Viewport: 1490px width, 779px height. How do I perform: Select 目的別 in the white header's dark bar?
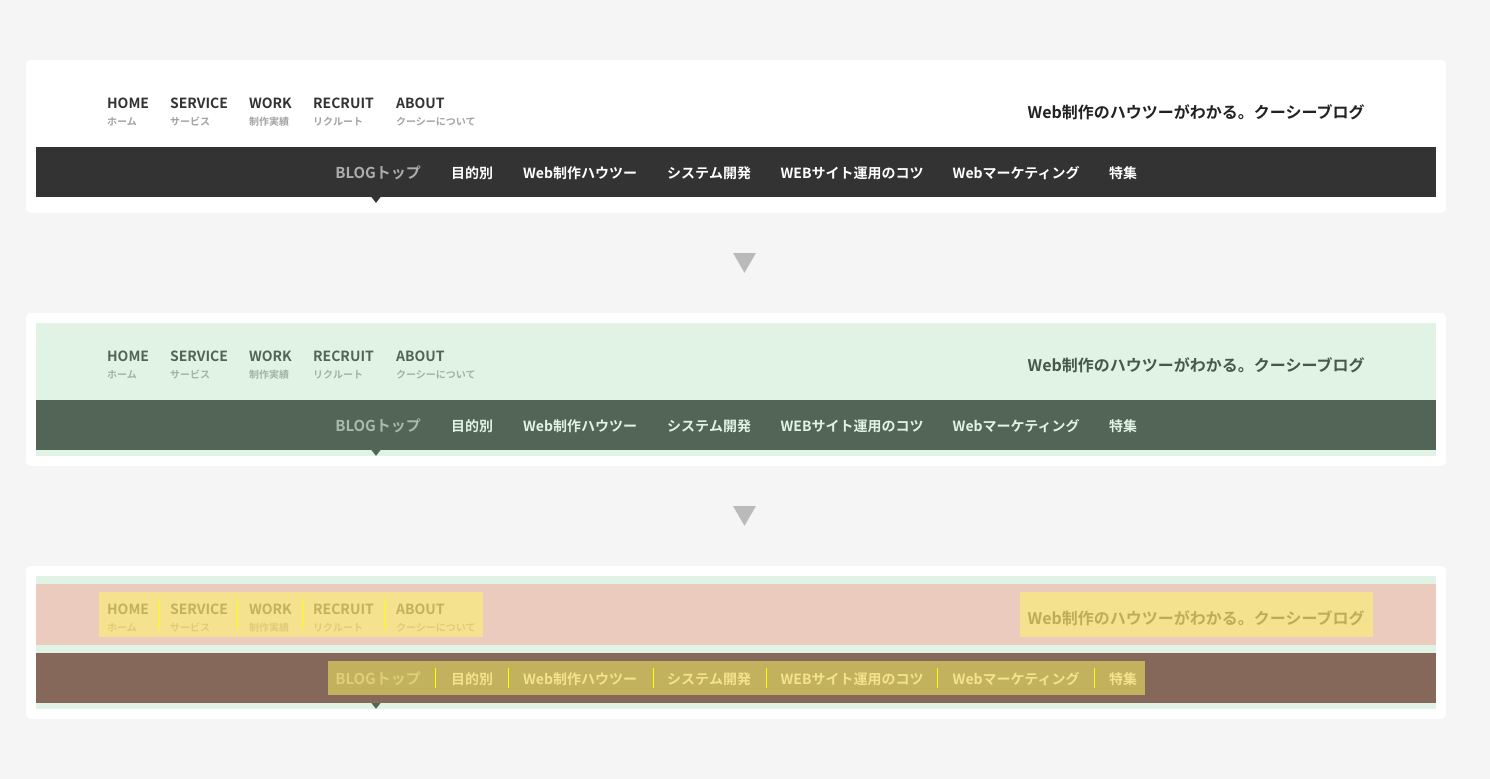472,172
